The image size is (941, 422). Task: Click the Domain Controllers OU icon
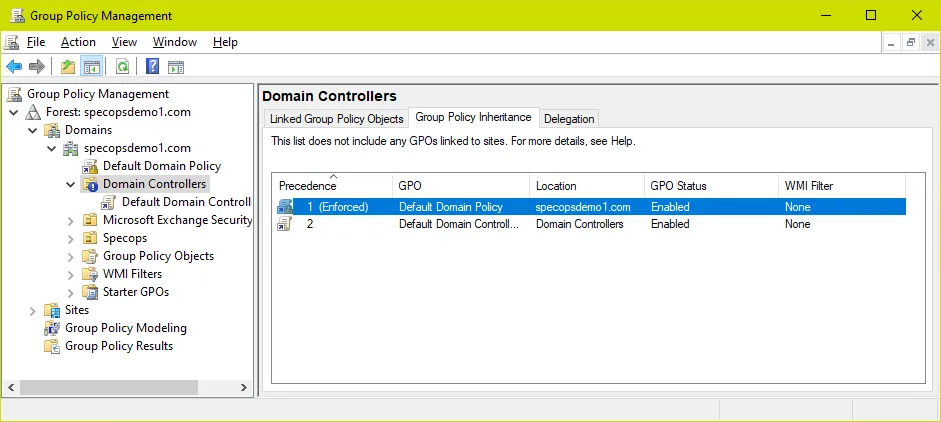pos(90,184)
